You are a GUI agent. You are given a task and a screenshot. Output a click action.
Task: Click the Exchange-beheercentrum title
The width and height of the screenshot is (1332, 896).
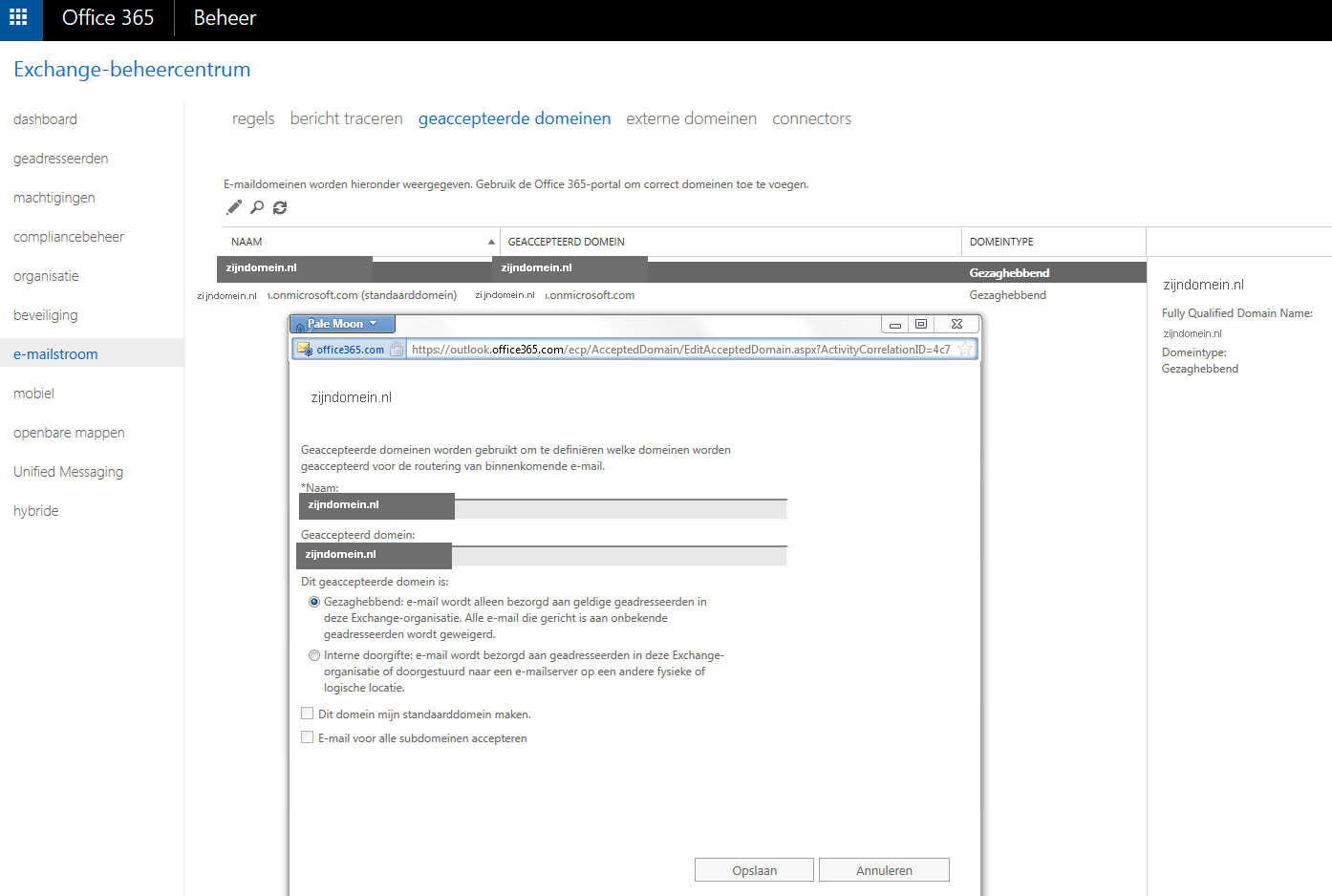click(132, 69)
